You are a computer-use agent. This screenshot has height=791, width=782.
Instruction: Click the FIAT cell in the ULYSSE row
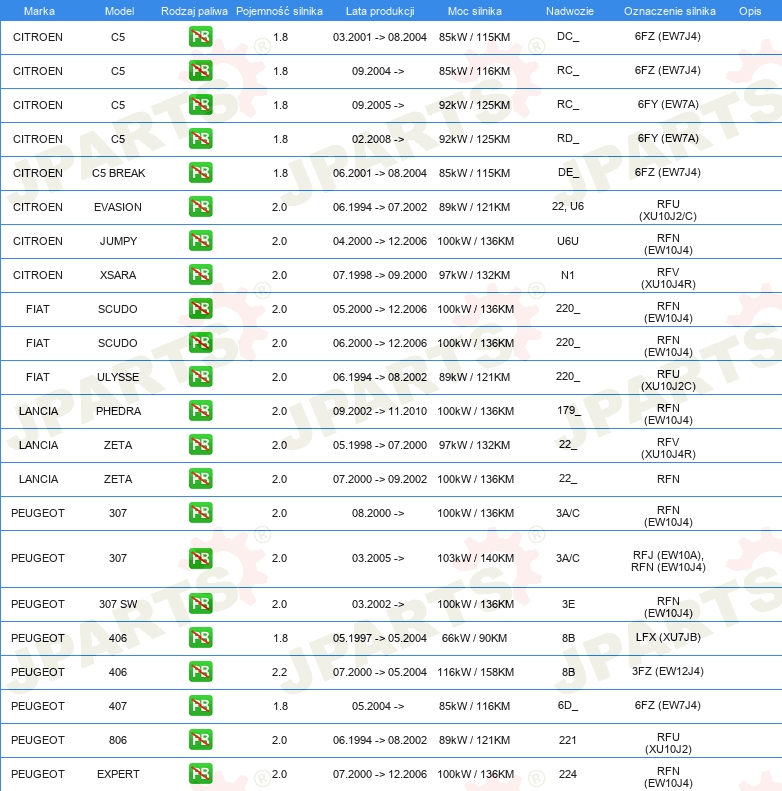[x=38, y=377]
